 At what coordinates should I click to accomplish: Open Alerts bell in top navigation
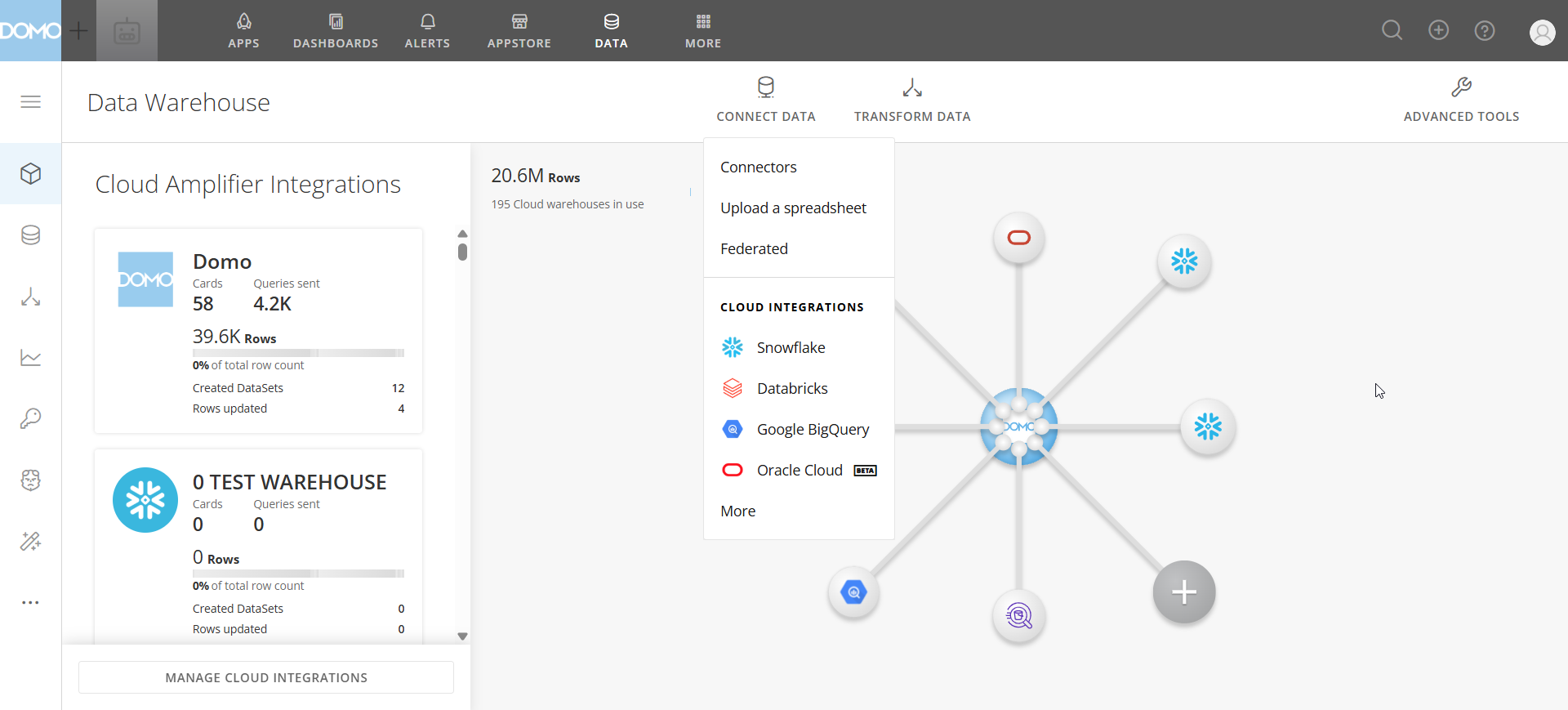(x=427, y=31)
